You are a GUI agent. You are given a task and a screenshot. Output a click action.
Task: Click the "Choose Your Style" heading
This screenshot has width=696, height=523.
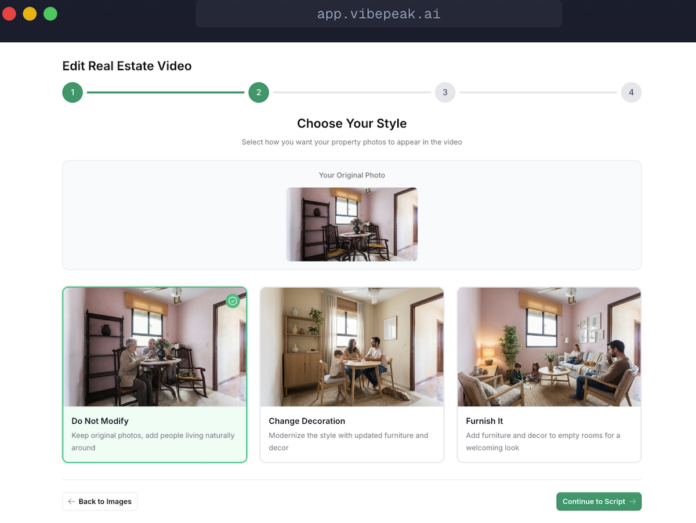352,123
